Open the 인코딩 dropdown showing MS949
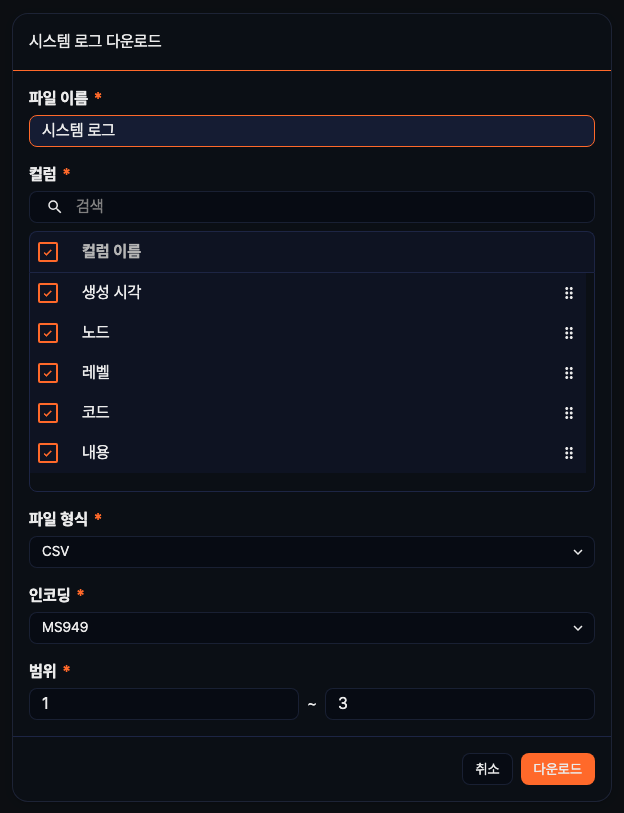This screenshot has width=624, height=813. (x=311, y=628)
